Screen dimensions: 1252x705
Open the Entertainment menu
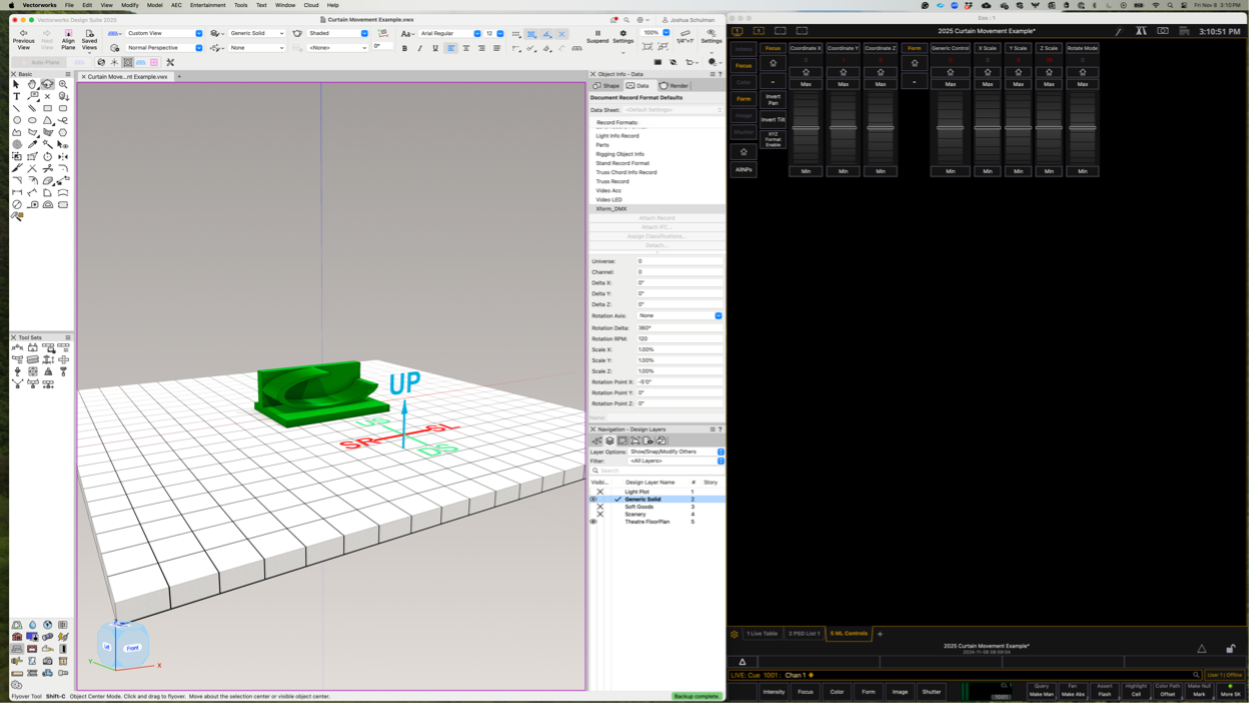tap(207, 5)
